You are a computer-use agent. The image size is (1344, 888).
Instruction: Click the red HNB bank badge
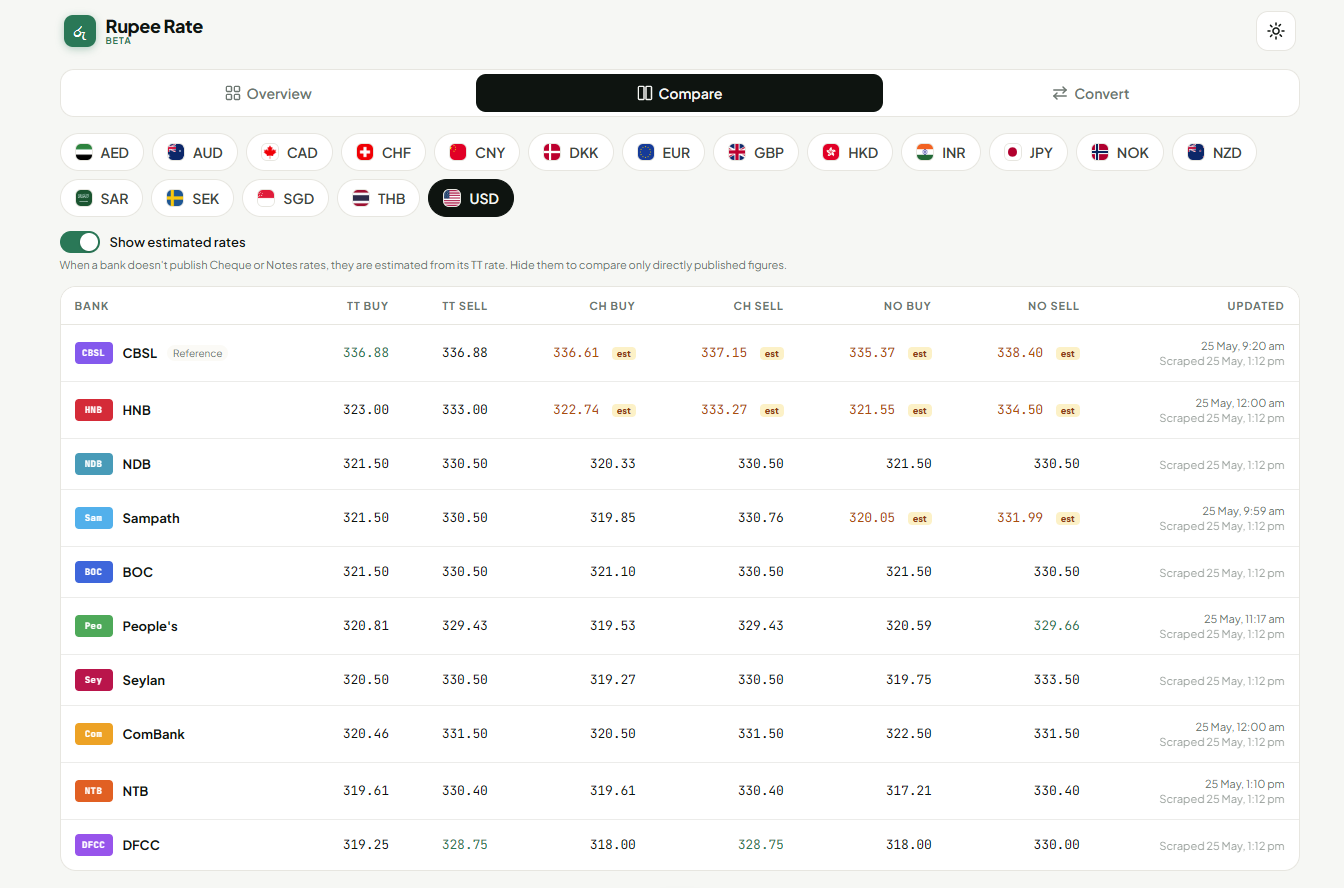93,410
